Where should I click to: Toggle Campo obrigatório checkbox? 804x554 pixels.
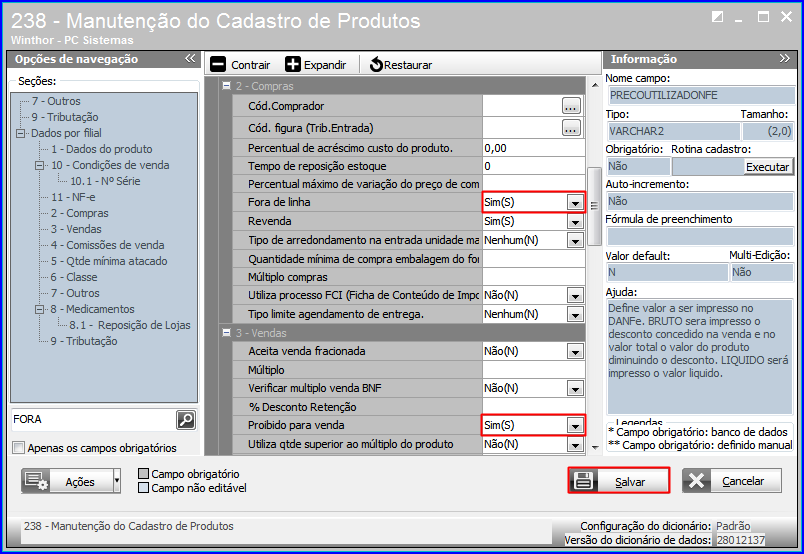point(144,473)
